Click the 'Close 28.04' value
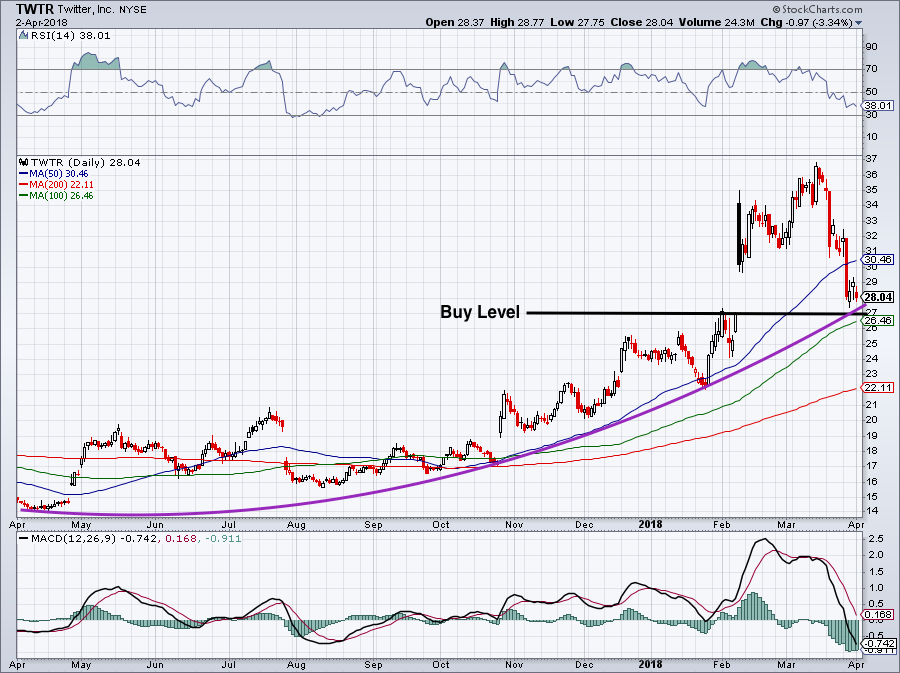The image size is (900, 673). (x=641, y=22)
